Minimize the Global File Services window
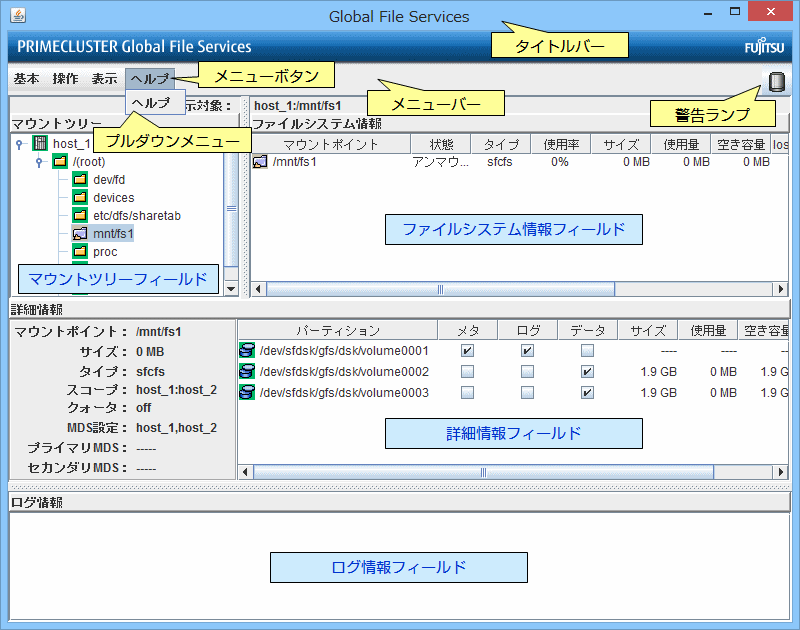The height and width of the screenshot is (630, 800). (x=708, y=12)
